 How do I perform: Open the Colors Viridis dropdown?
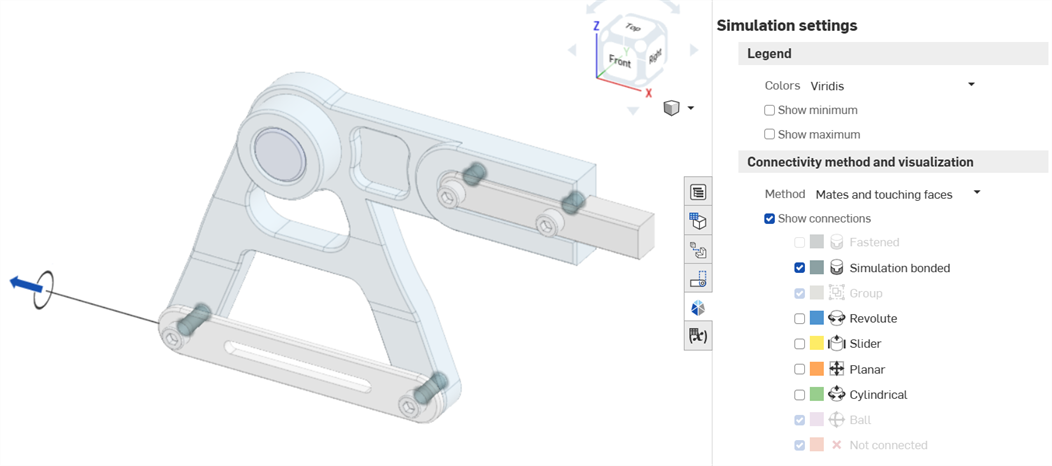pos(891,86)
